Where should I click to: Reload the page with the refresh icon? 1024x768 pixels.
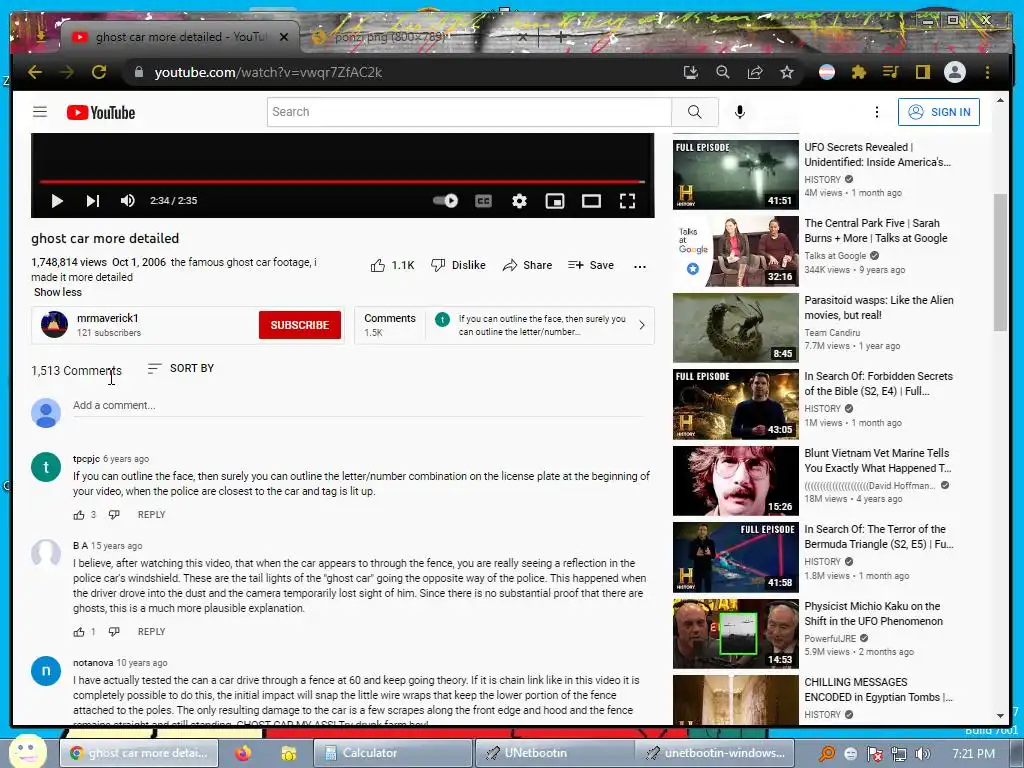point(99,72)
